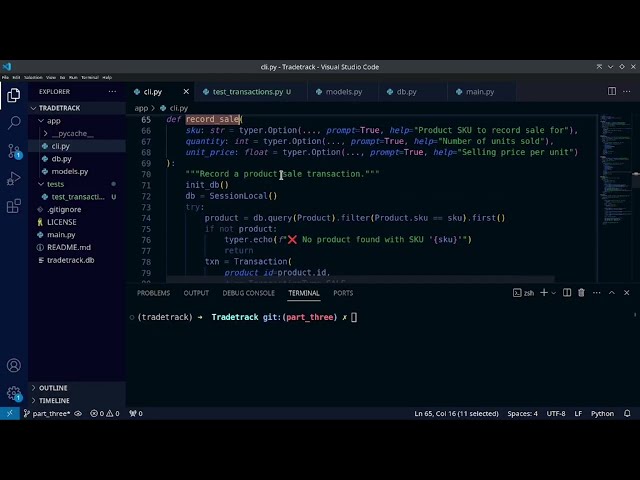
Task: Select language mode Python in status bar
Action: click(602, 413)
